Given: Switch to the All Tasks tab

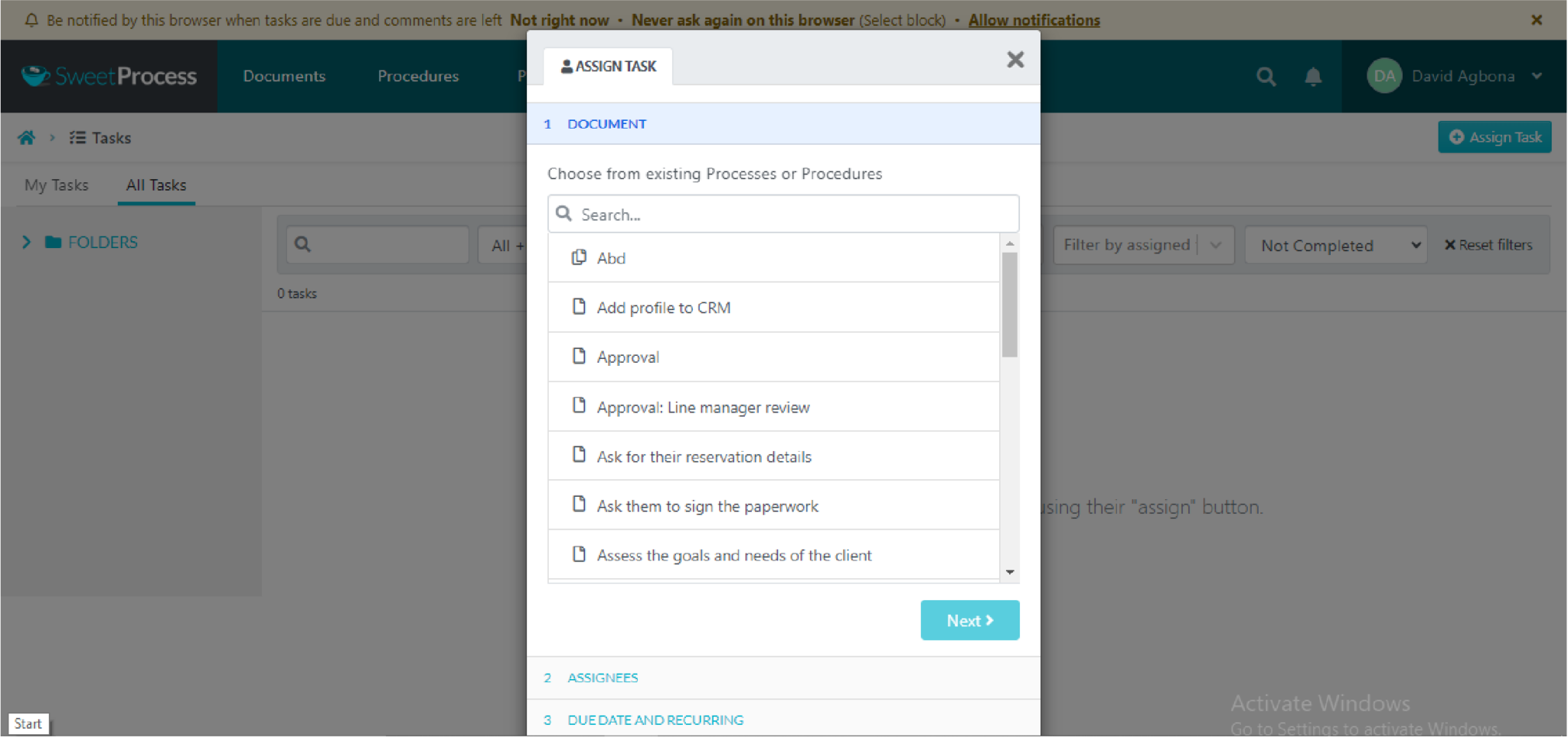Looking at the screenshot, I should point(156,185).
